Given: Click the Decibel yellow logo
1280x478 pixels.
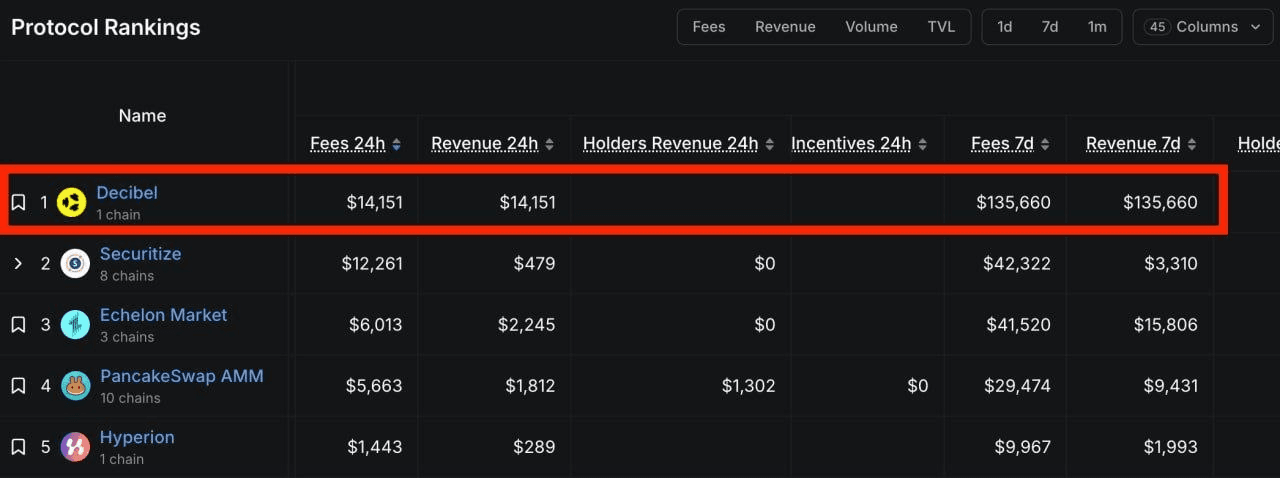Looking at the screenshot, I should pyautogui.click(x=72, y=203).
